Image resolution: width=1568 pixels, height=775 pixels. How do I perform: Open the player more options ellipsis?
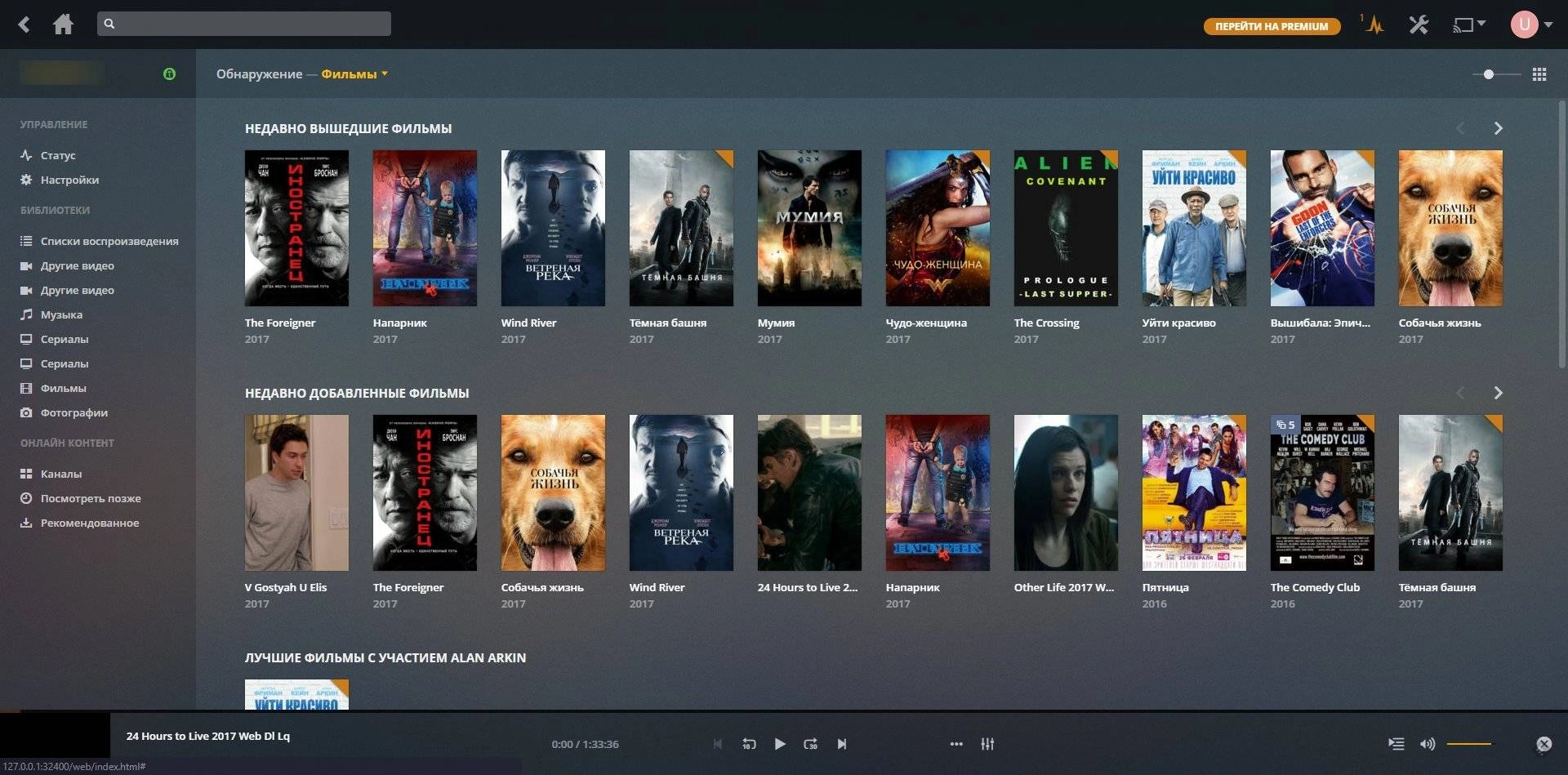956,744
